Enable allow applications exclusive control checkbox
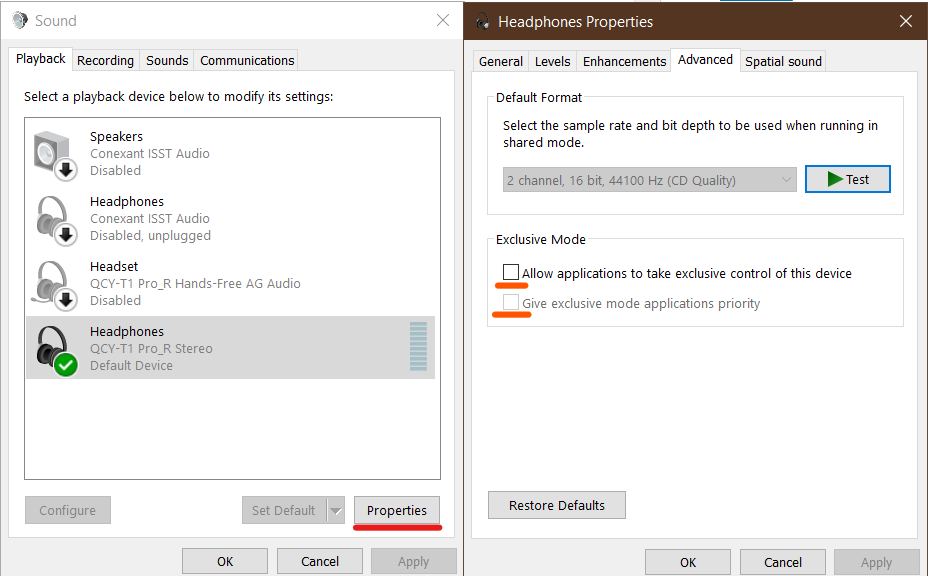This screenshot has height=576, width=928. point(511,273)
